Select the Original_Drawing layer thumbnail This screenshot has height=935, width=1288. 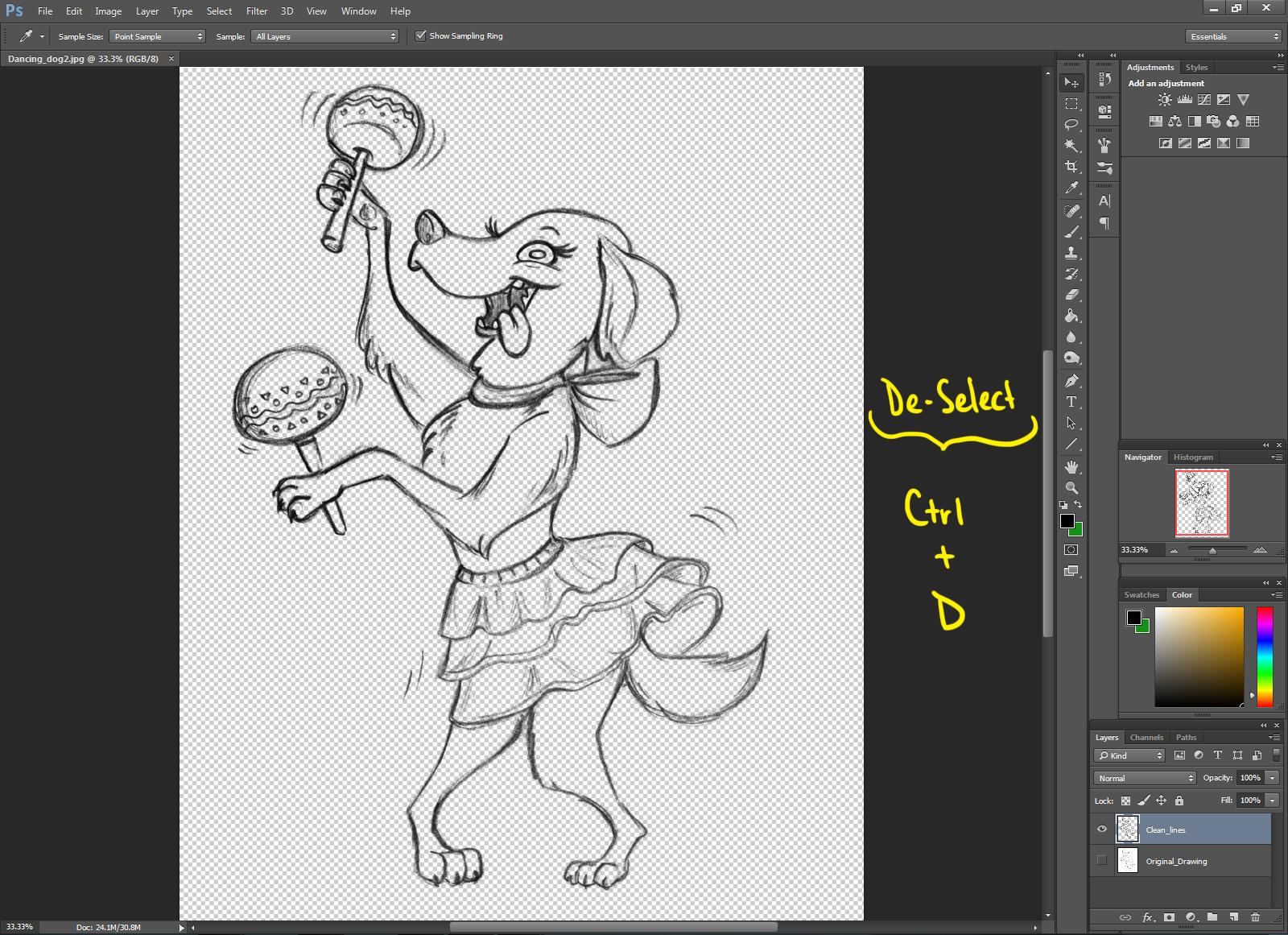tap(1128, 861)
